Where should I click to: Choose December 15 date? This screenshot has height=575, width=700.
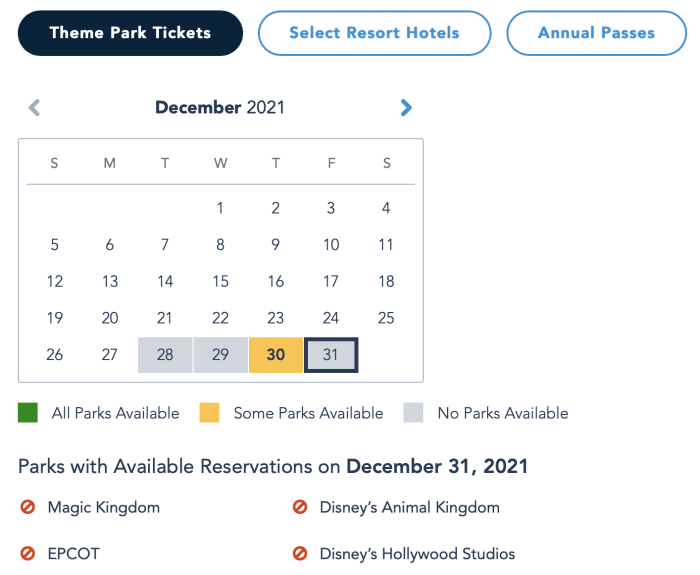(221, 282)
